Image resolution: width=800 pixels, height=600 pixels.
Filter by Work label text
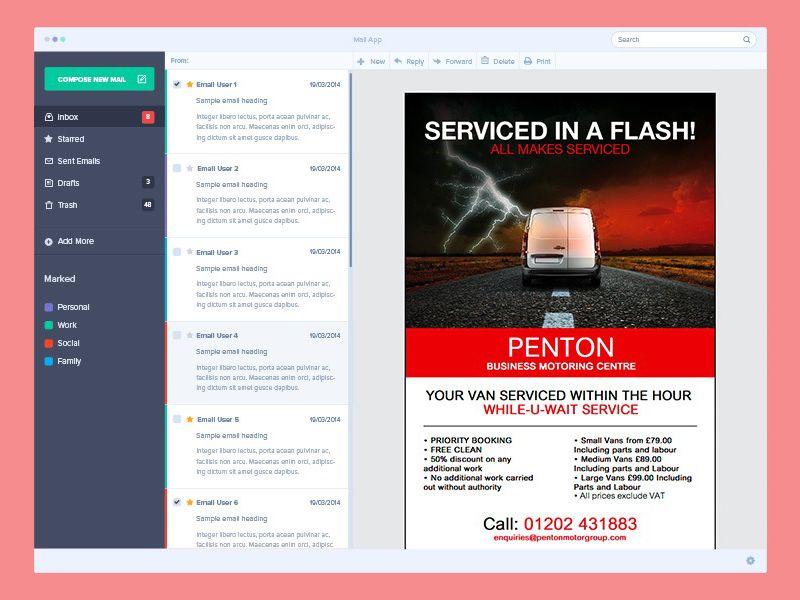[67, 325]
